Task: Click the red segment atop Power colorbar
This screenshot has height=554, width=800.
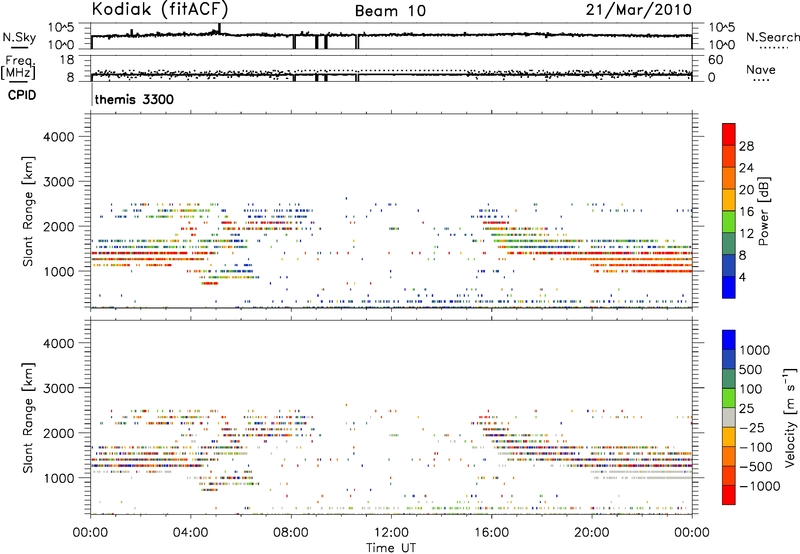Action: click(729, 134)
